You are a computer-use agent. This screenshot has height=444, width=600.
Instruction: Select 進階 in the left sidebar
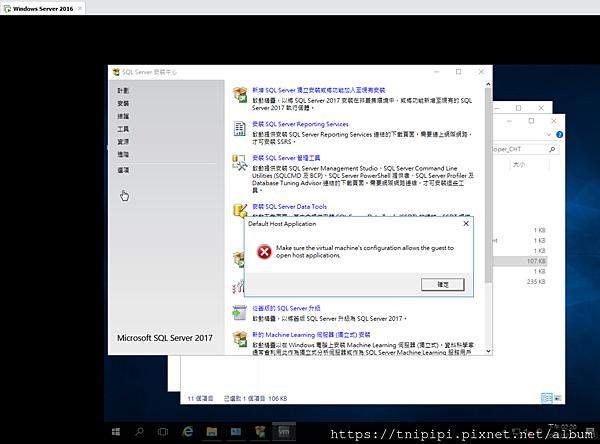(x=123, y=154)
